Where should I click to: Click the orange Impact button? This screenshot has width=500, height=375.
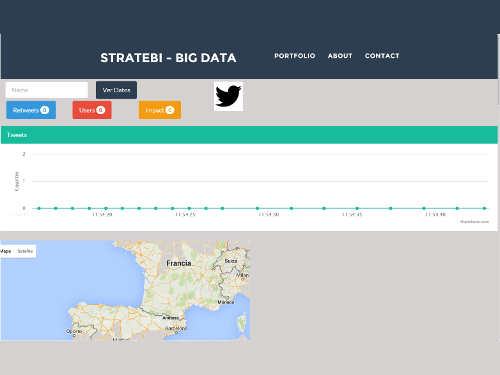coord(160,110)
